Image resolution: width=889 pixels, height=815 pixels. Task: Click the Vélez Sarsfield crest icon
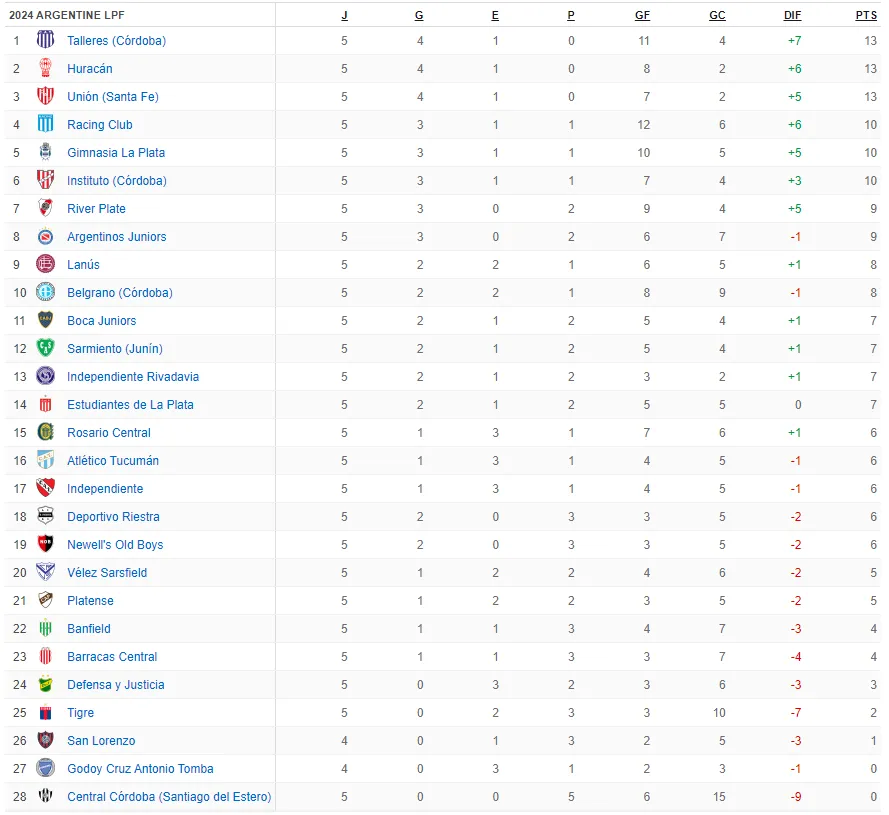pos(45,573)
